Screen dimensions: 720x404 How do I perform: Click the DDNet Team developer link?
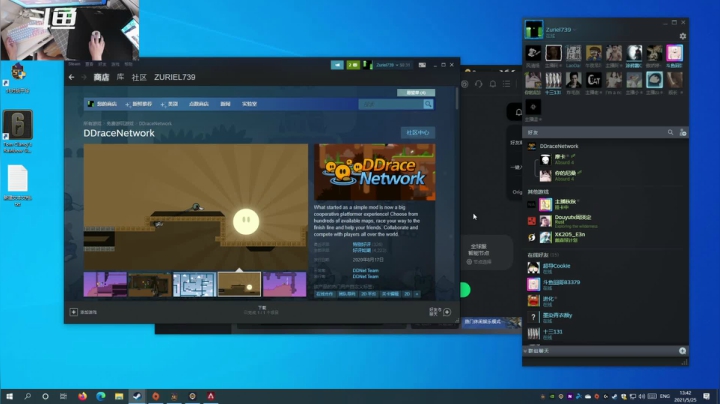(366, 270)
